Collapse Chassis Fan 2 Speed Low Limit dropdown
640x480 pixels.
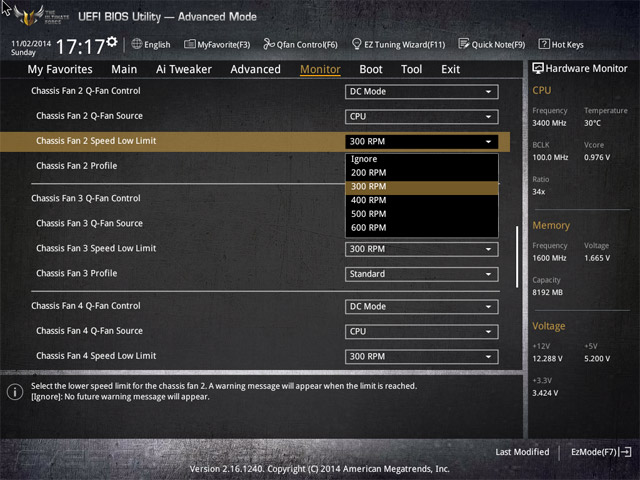point(422,142)
